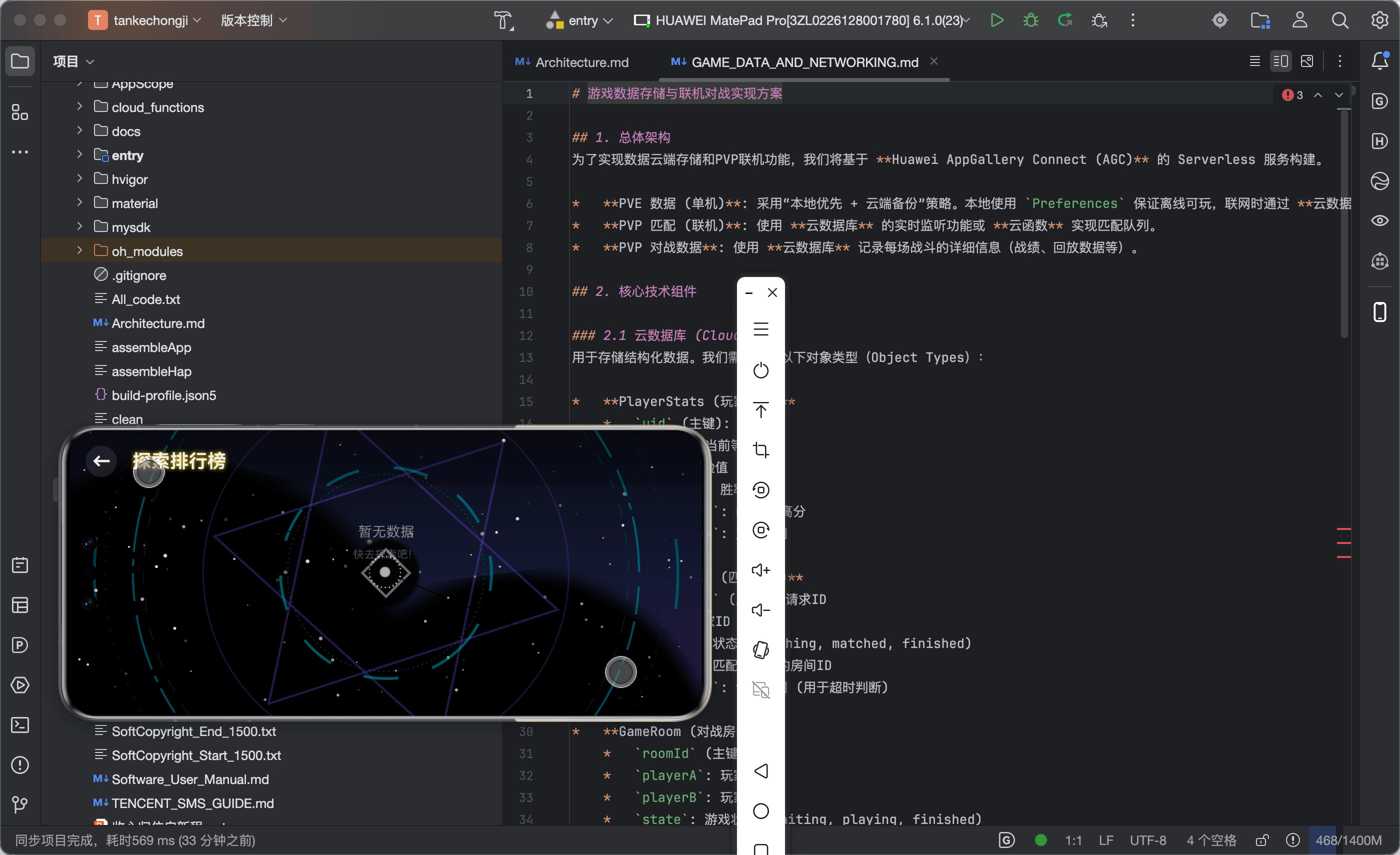Screen dimensions: 1400x855
Task: Open the Terminal tool window
Action: pyautogui.click(x=20, y=725)
